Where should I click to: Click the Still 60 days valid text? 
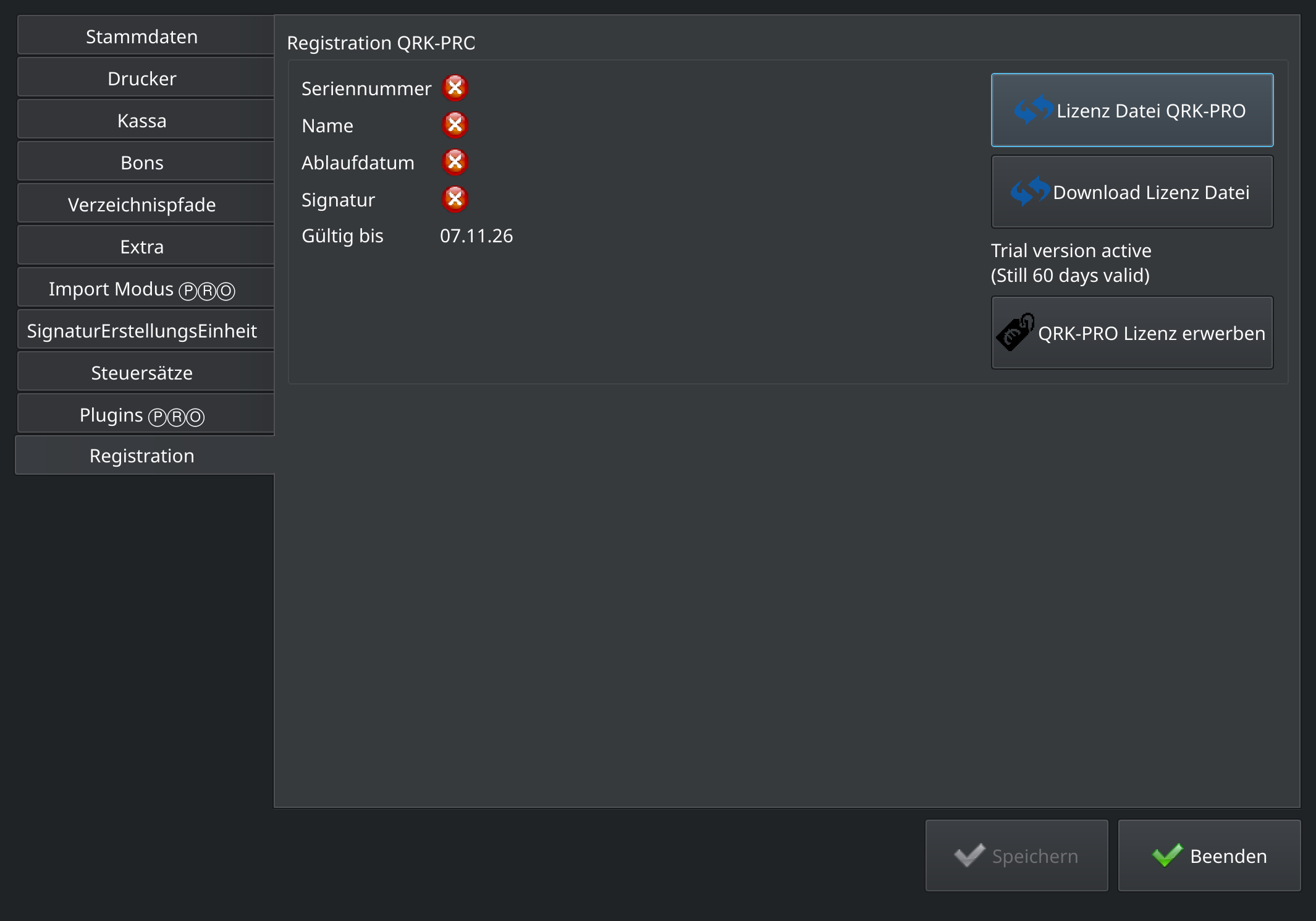click(x=1070, y=275)
